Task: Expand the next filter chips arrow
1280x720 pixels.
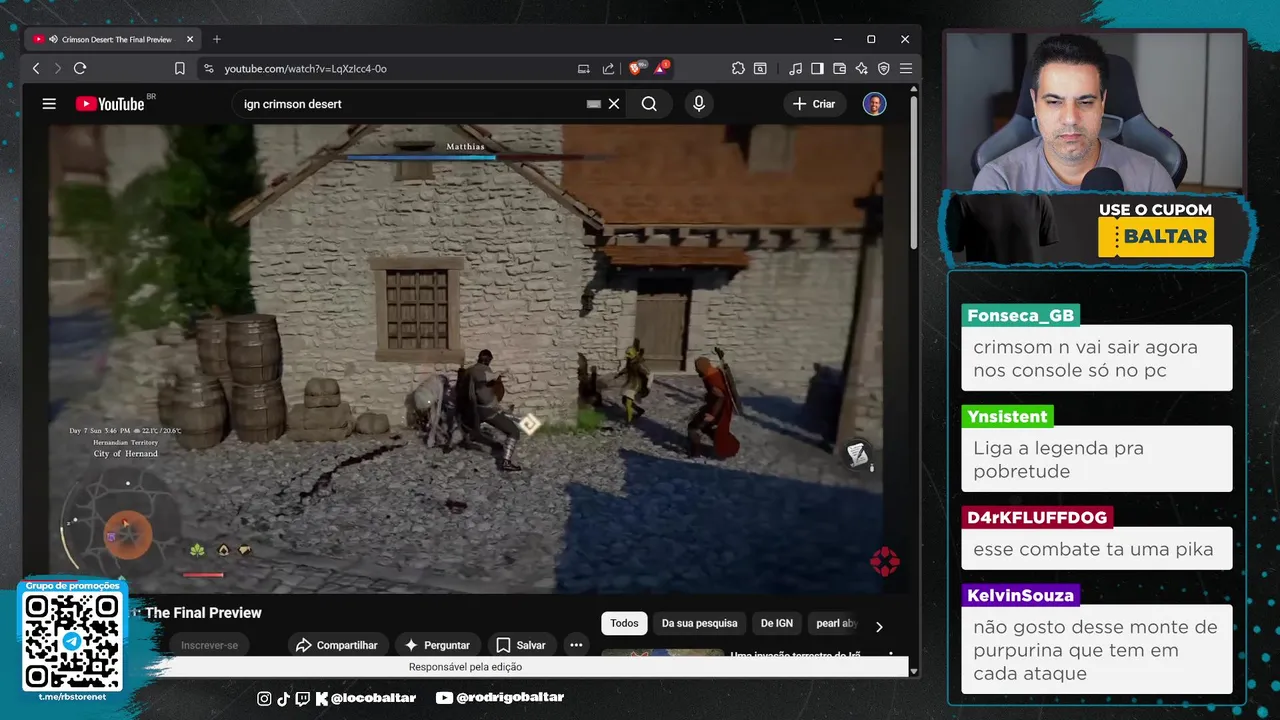Action: point(879,627)
